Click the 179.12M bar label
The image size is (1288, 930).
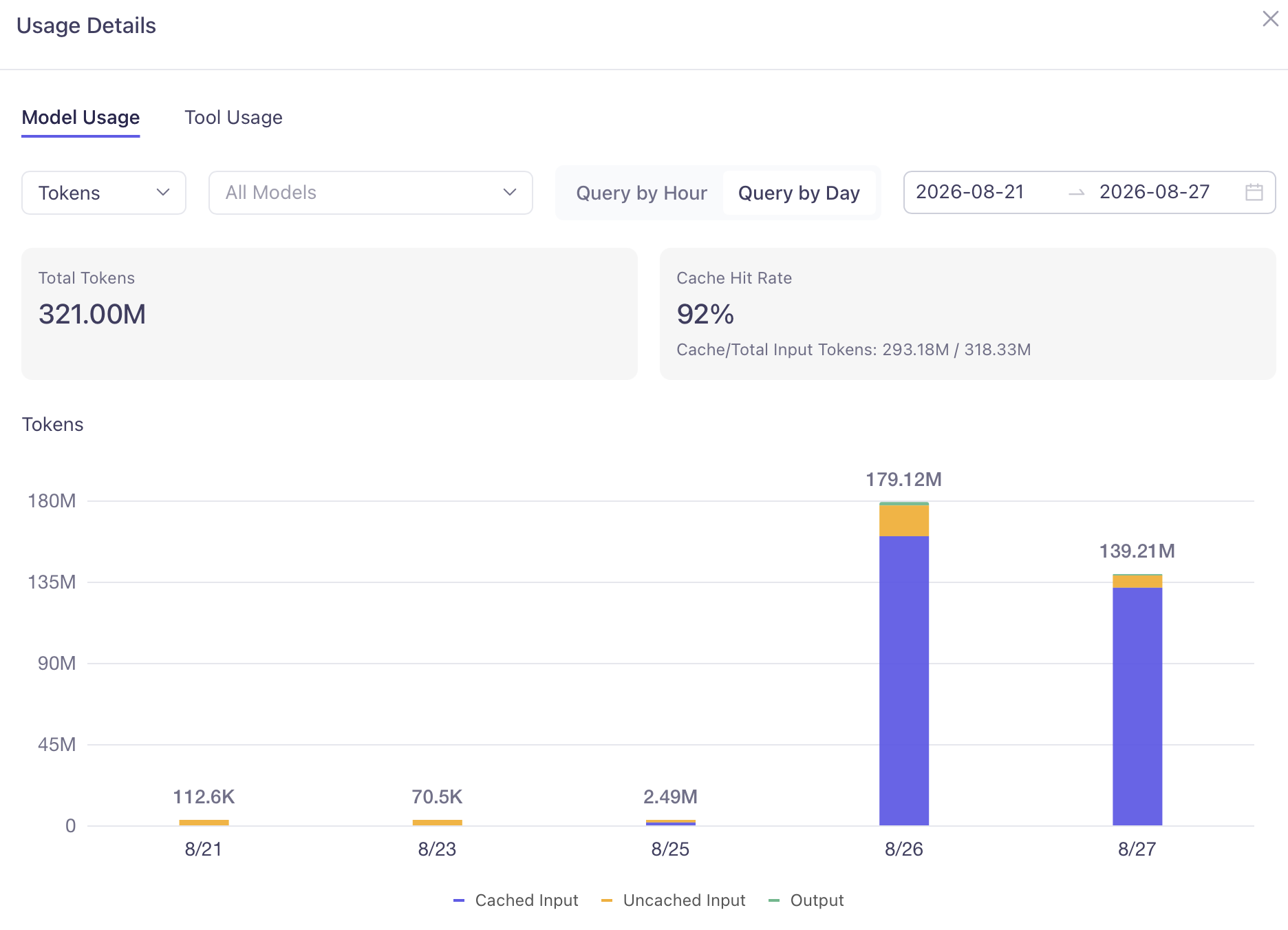[904, 480]
